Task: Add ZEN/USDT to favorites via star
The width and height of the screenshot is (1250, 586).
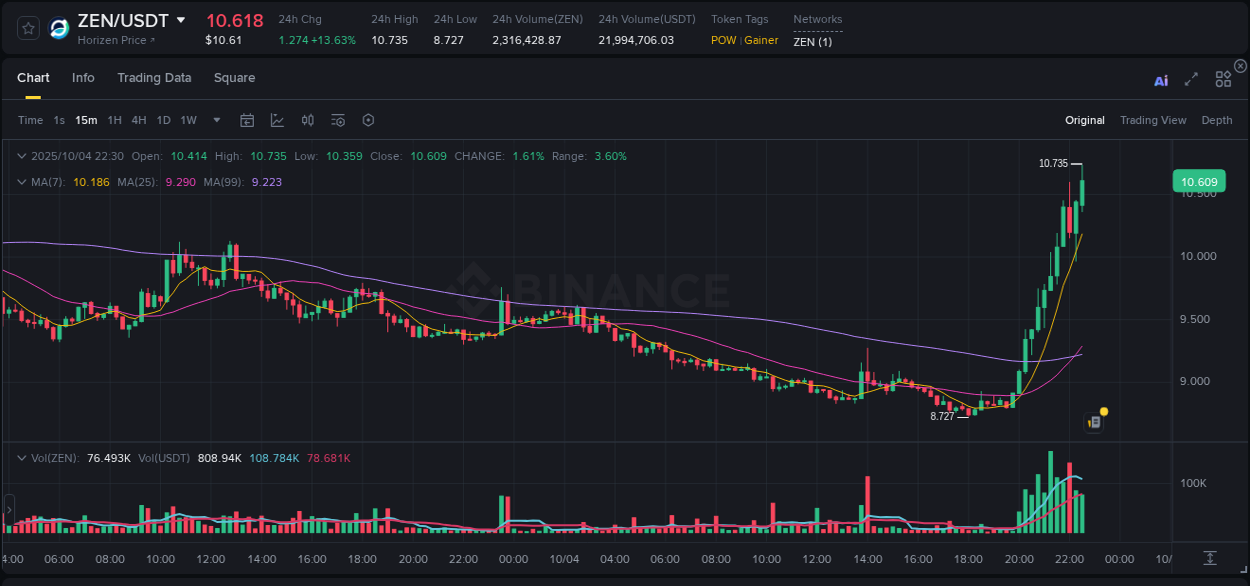Action: (27, 28)
